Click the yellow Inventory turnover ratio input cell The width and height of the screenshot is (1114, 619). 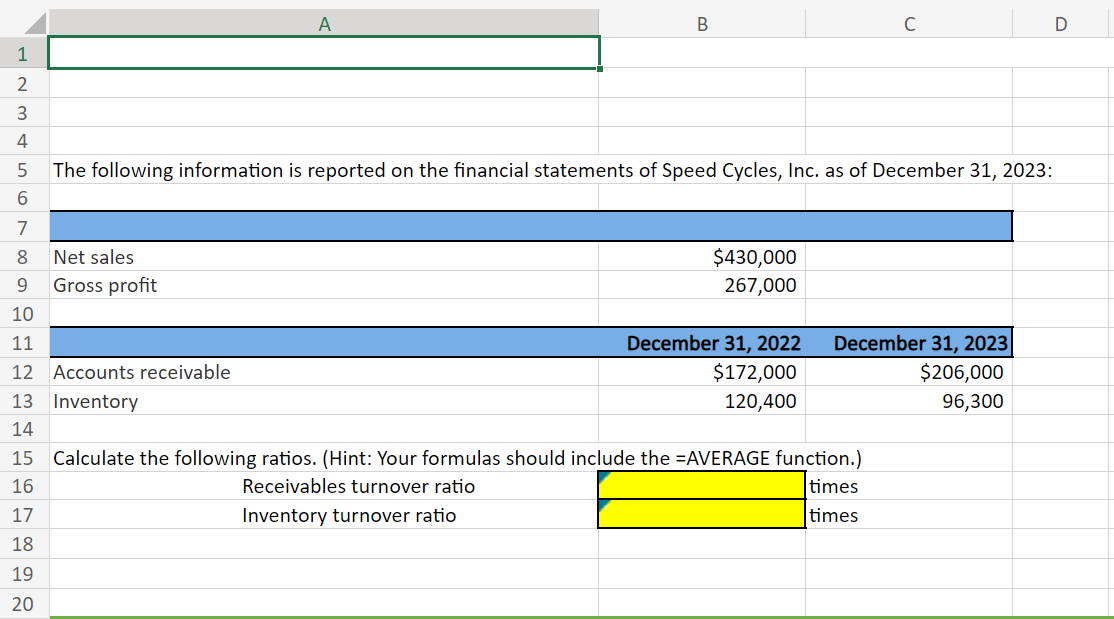[x=701, y=515]
